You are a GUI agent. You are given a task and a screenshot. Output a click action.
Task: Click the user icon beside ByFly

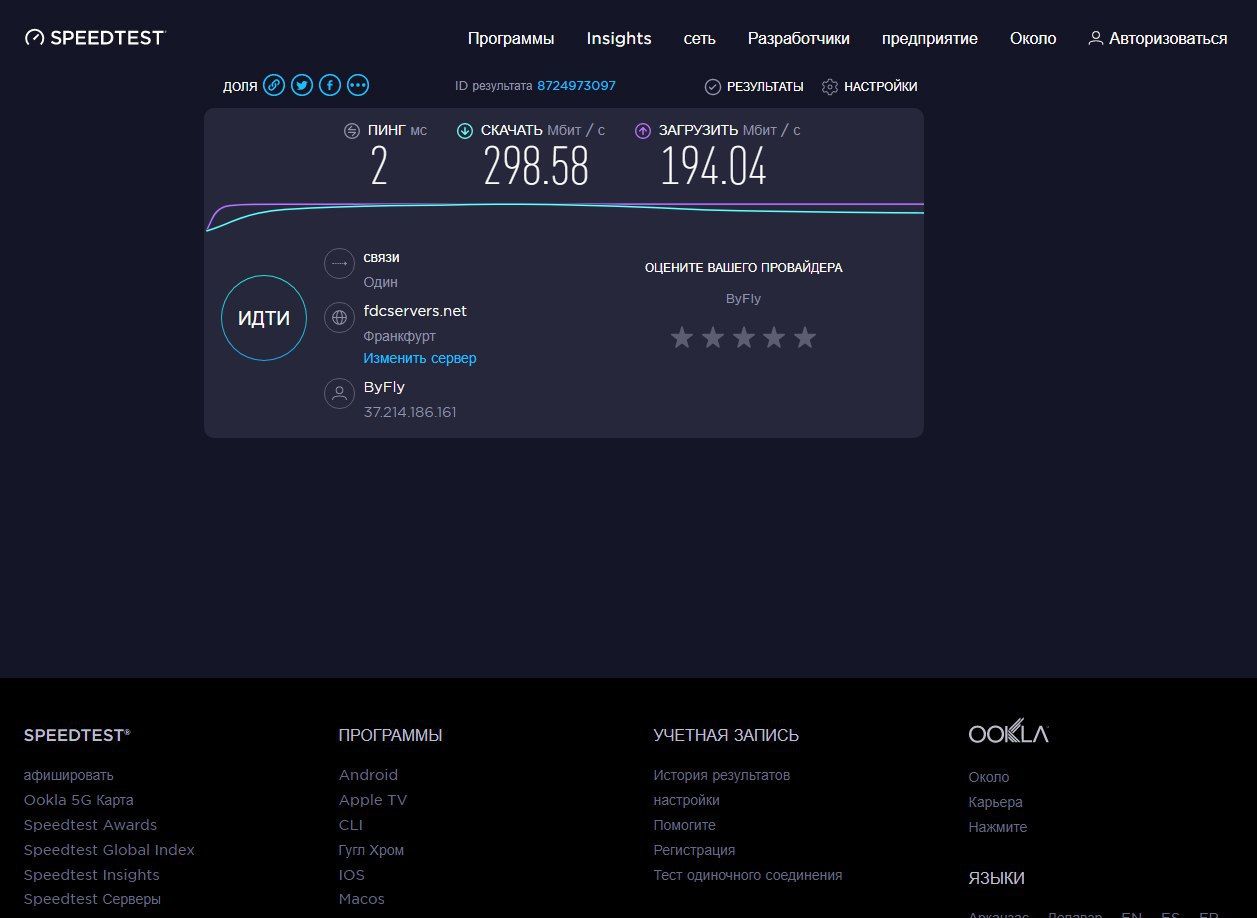pyautogui.click(x=340, y=393)
